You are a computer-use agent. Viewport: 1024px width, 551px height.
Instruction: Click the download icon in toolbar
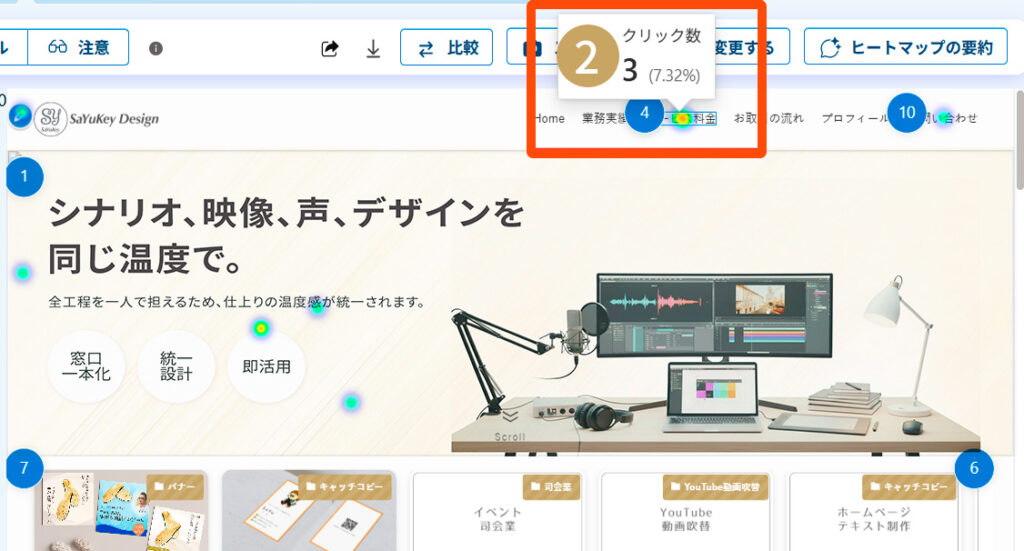[x=373, y=48]
